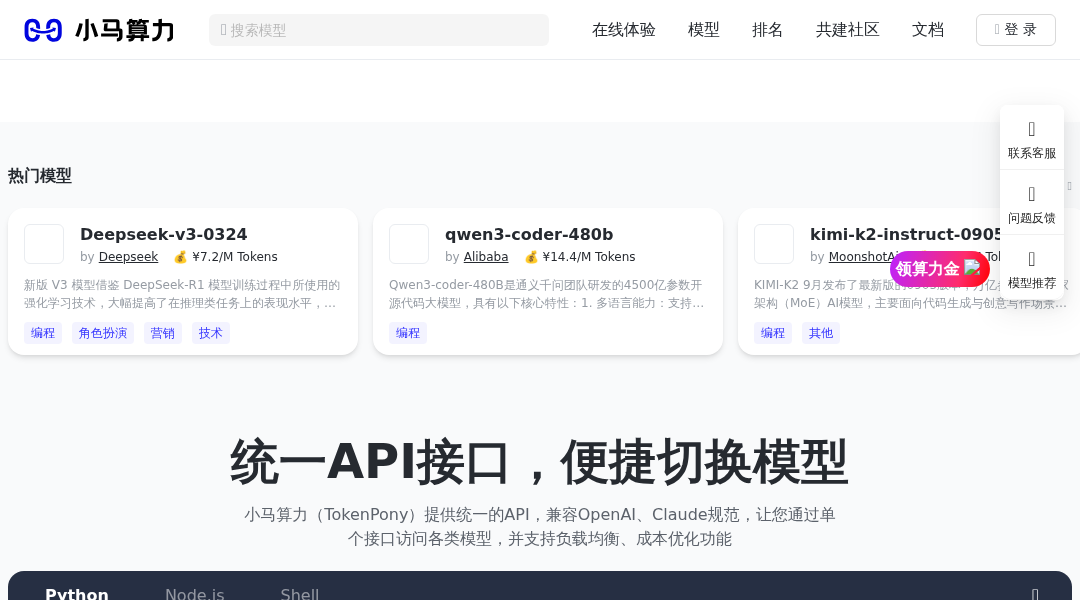Click the 登录 login button

[1016, 30]
